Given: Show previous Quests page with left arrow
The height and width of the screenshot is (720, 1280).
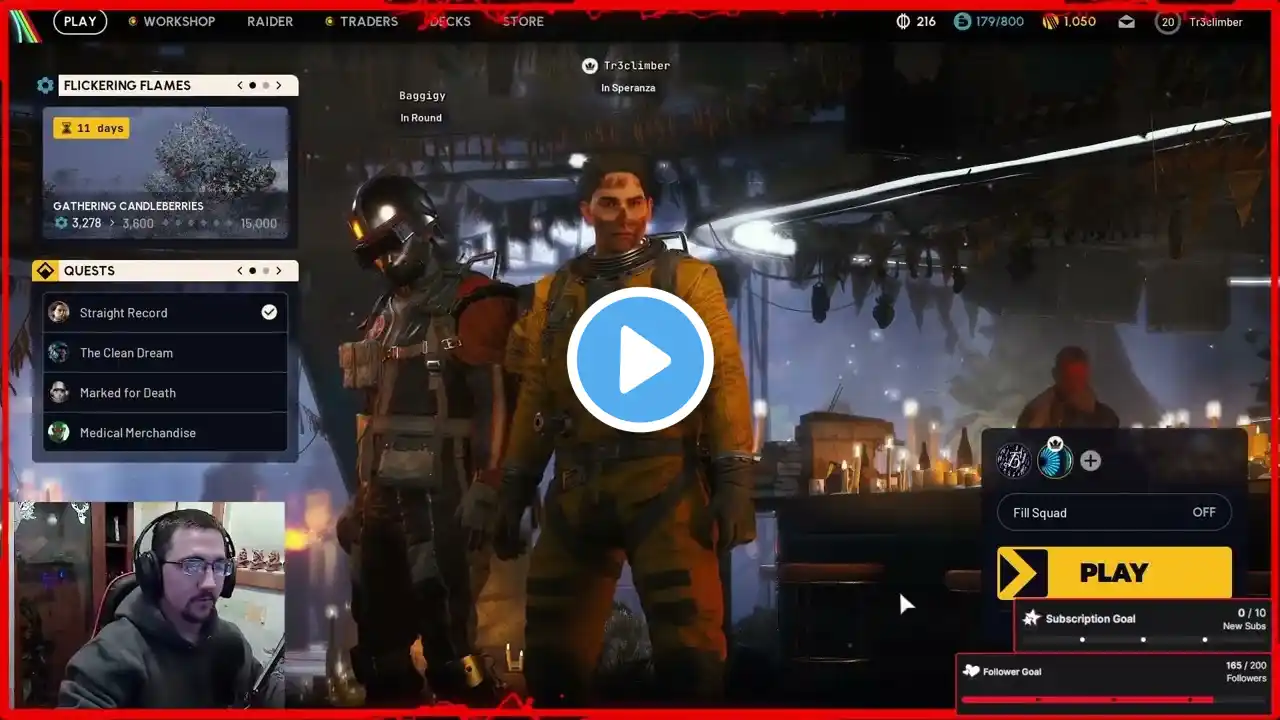Looking at the screenshot, I should pos(240,271).
